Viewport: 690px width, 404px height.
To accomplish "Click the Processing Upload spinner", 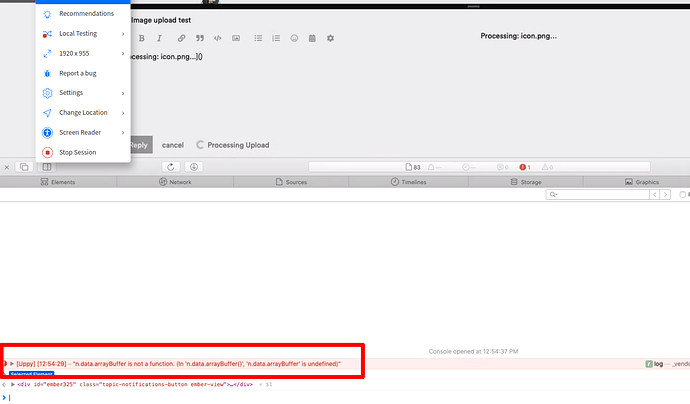I will [200, 145].
